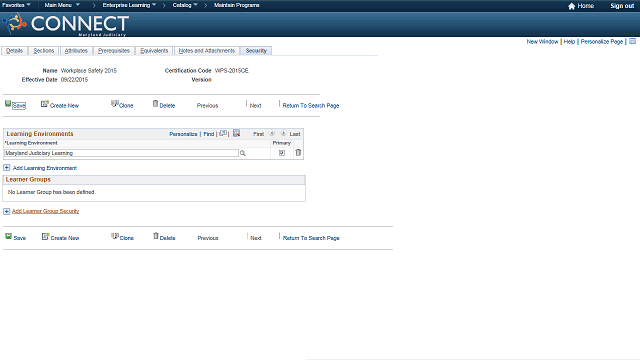Screen dimensions: 640x360
Task: Click the top Return To Search Page link
Action: (x=311, y=105)
